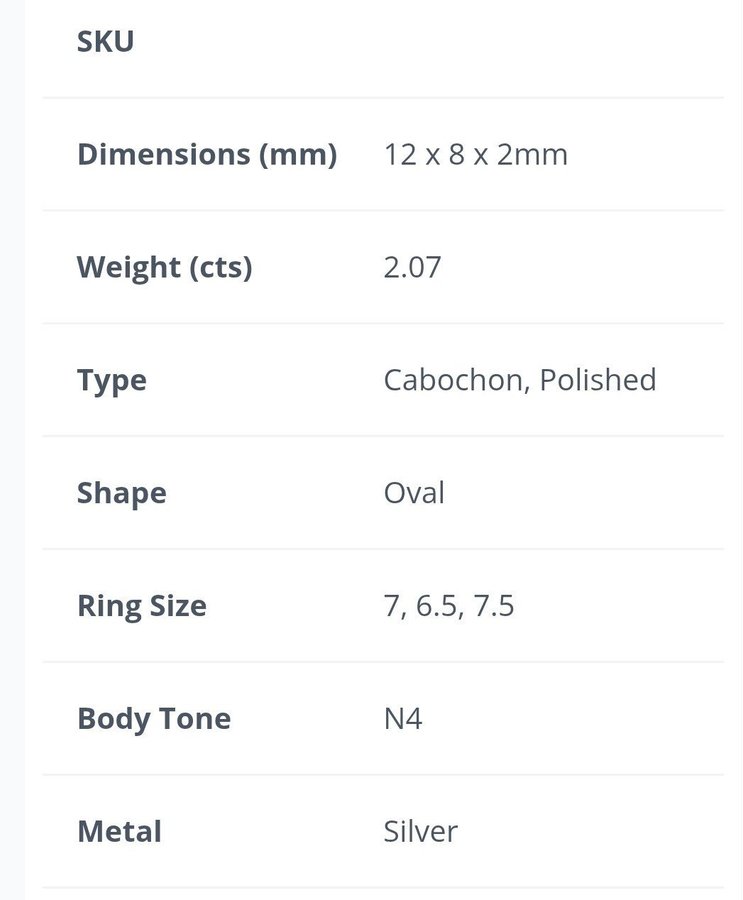Select the word 'Cabochon' in Type
Viewport: 743px width, 900px height.
pyautogui.click(x=454, y=380)
